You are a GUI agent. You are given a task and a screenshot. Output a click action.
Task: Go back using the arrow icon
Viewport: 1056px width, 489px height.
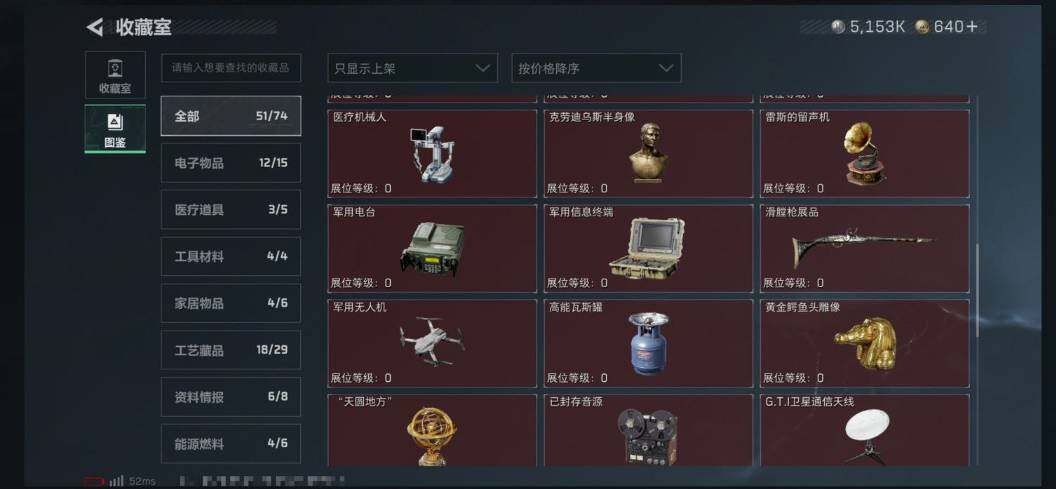[x=95, y=27]
